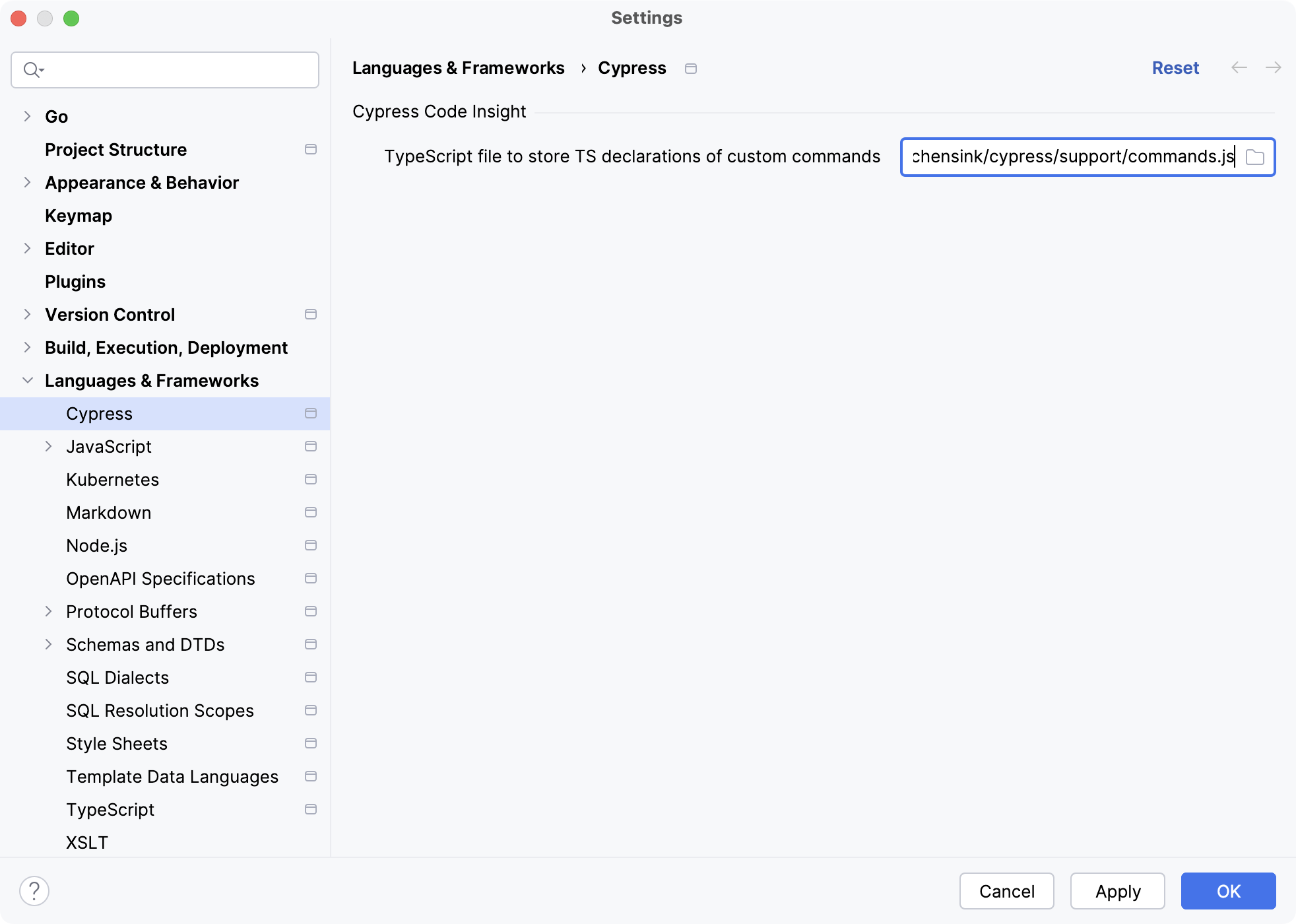
Task: Select the SQL Dialects menu item
Action: click(x=117, y=677)
